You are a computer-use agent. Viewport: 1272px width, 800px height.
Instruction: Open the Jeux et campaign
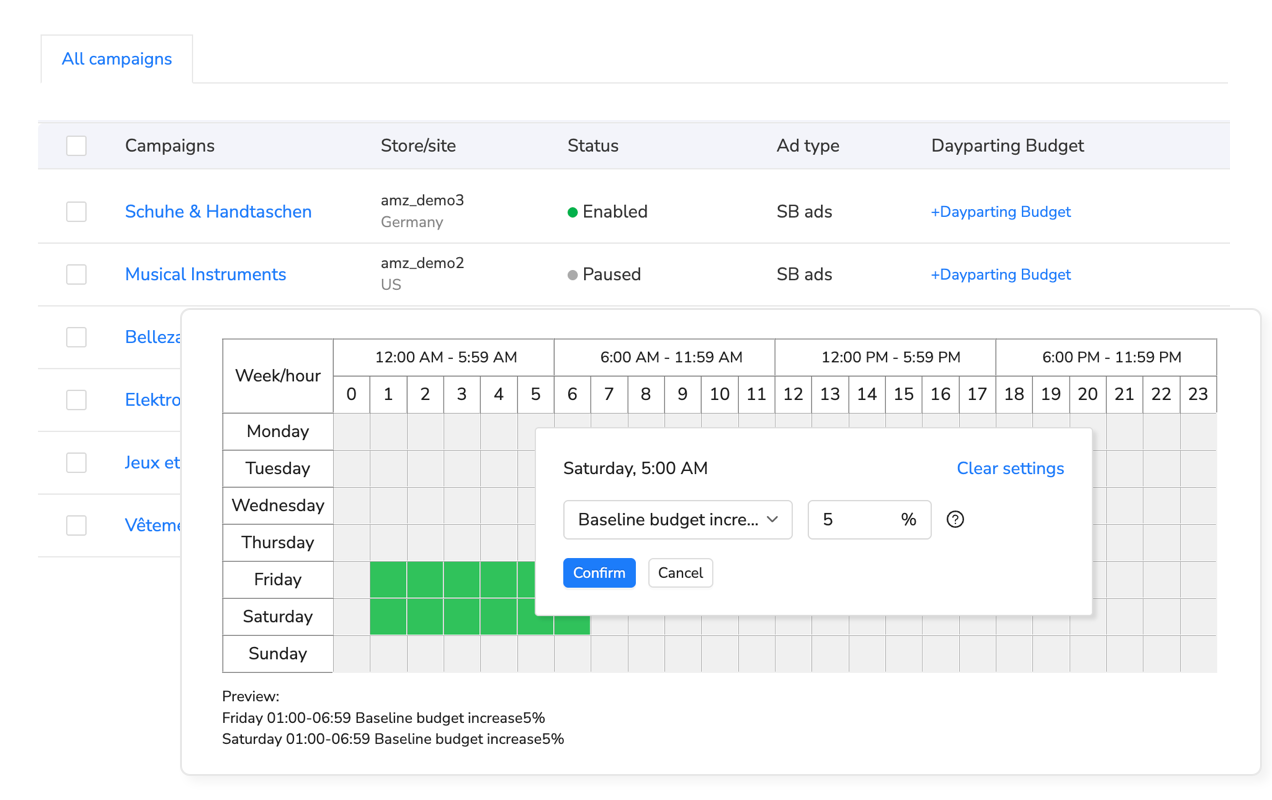point(152,462)
